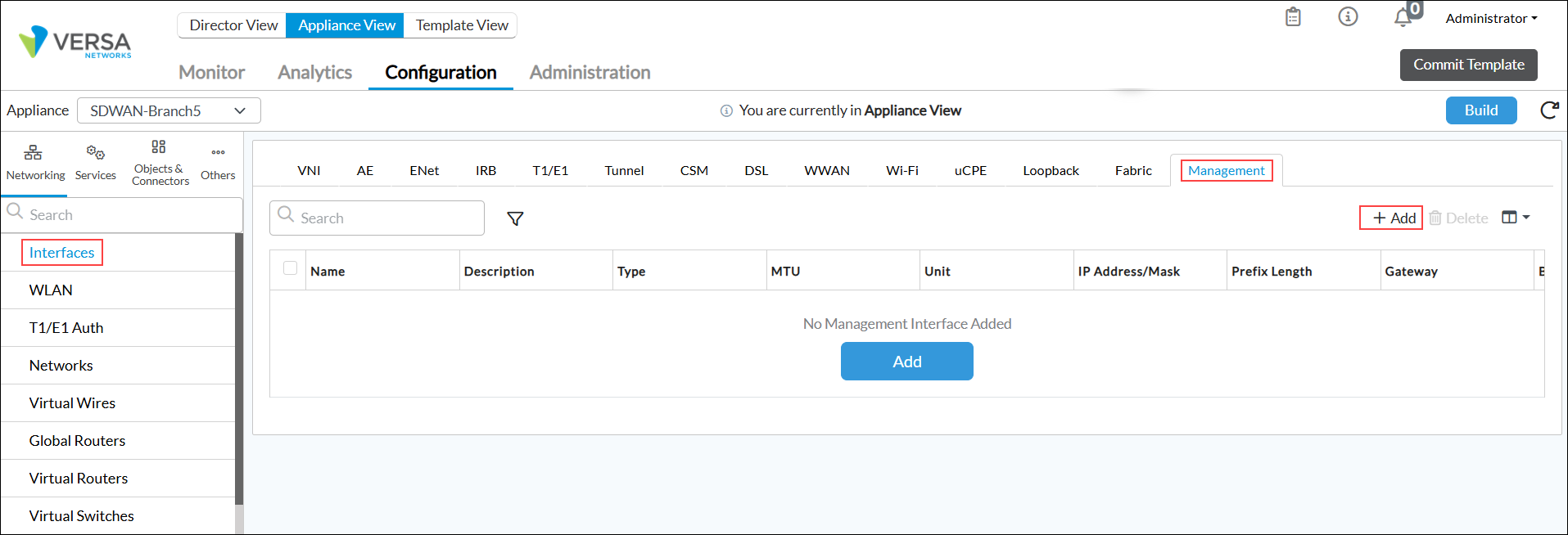Switch to the Loopback tab
Viewport: 1568px width, 535px height.
[x=1051, y=171]
